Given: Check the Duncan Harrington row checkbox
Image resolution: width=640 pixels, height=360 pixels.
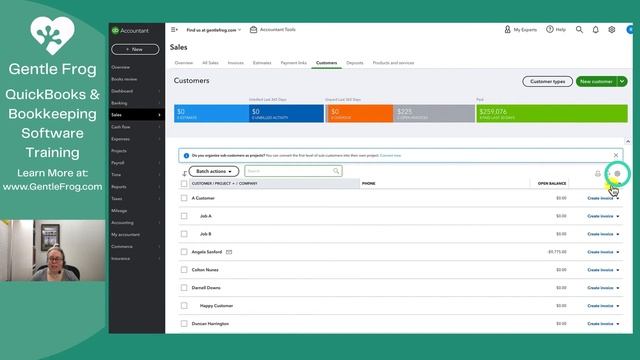Looking at the screenshot, I should click(x=184, y=324).
